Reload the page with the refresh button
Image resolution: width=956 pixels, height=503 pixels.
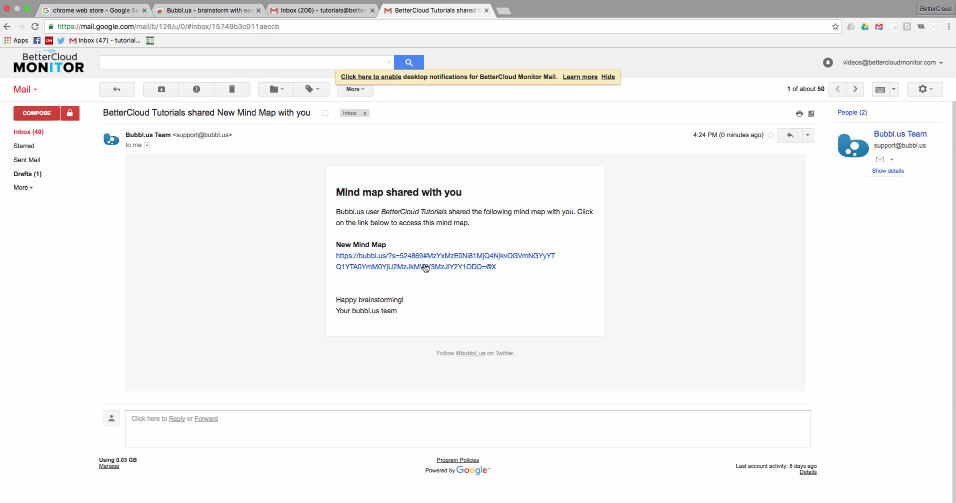35,26
